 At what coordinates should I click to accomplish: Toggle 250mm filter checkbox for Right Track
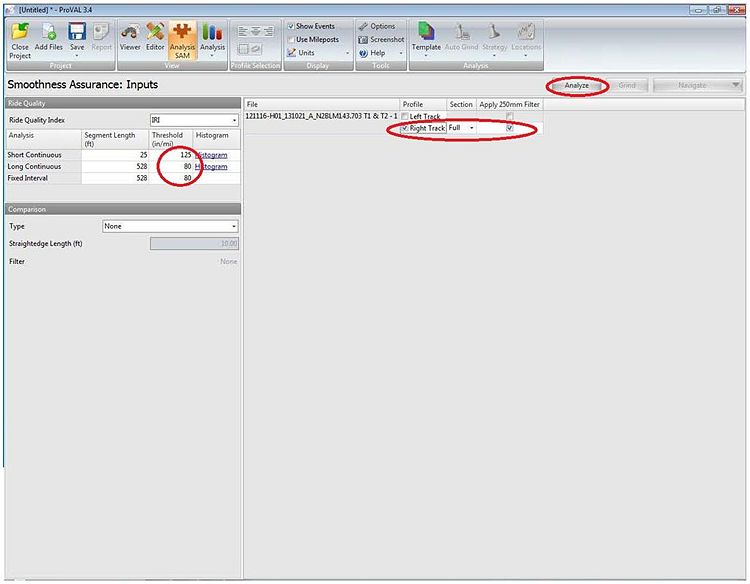pos(509,128)
